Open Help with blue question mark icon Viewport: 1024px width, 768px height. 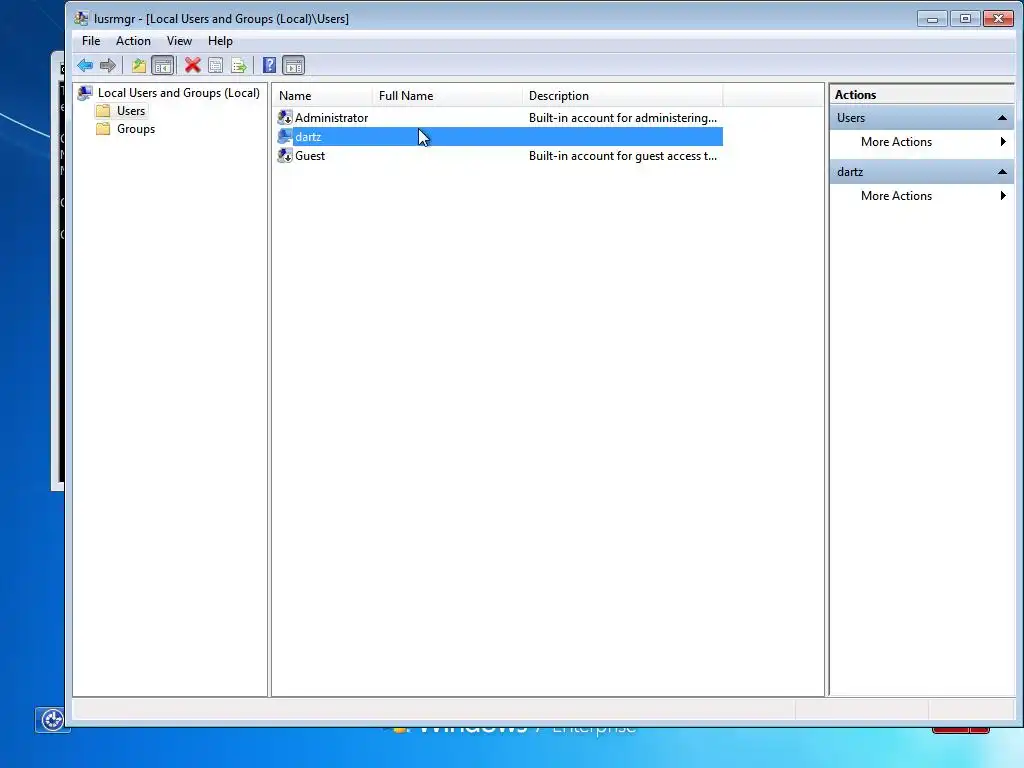pyautogui.click(x=269, y=65)
